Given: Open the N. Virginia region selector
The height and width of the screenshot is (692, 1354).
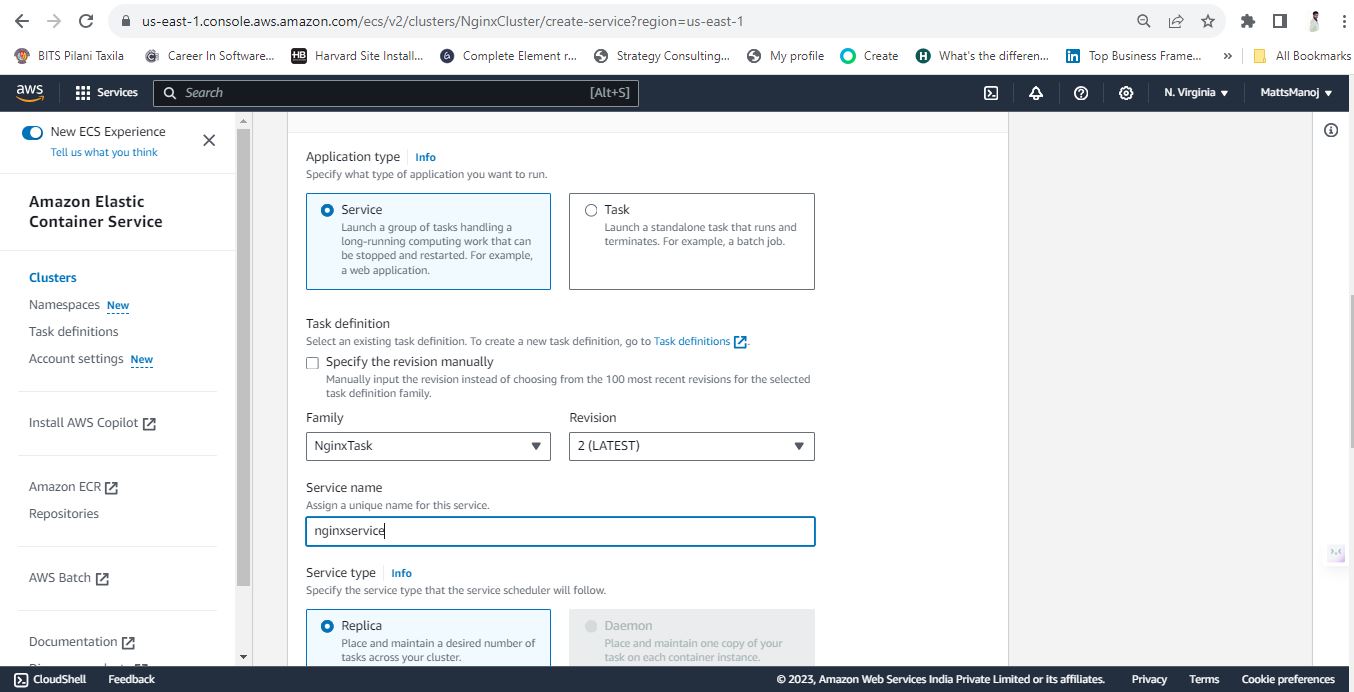Looking at the screenshot, I should tap(1196, 93).
